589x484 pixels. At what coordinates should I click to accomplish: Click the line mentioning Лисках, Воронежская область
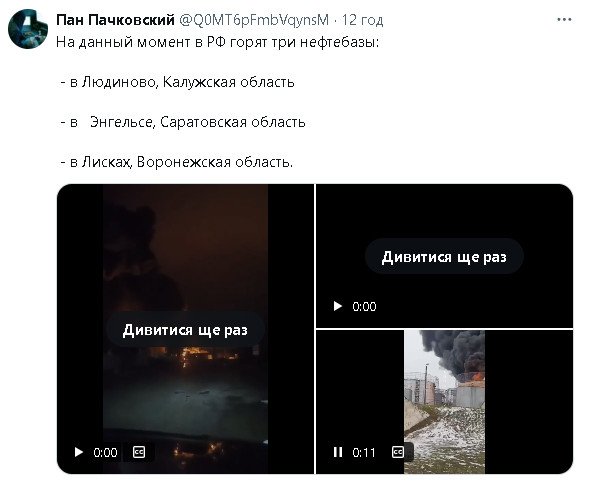click(177, 162)
